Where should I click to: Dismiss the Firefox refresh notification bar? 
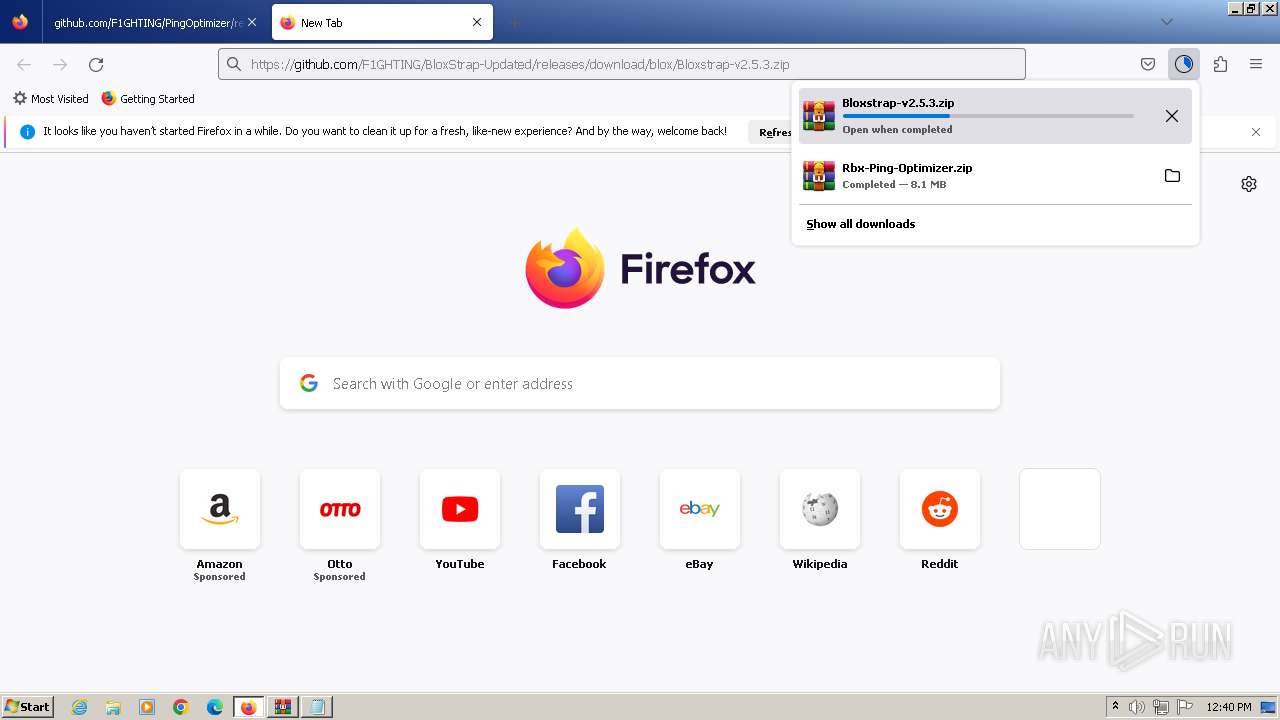point(1256,132)
